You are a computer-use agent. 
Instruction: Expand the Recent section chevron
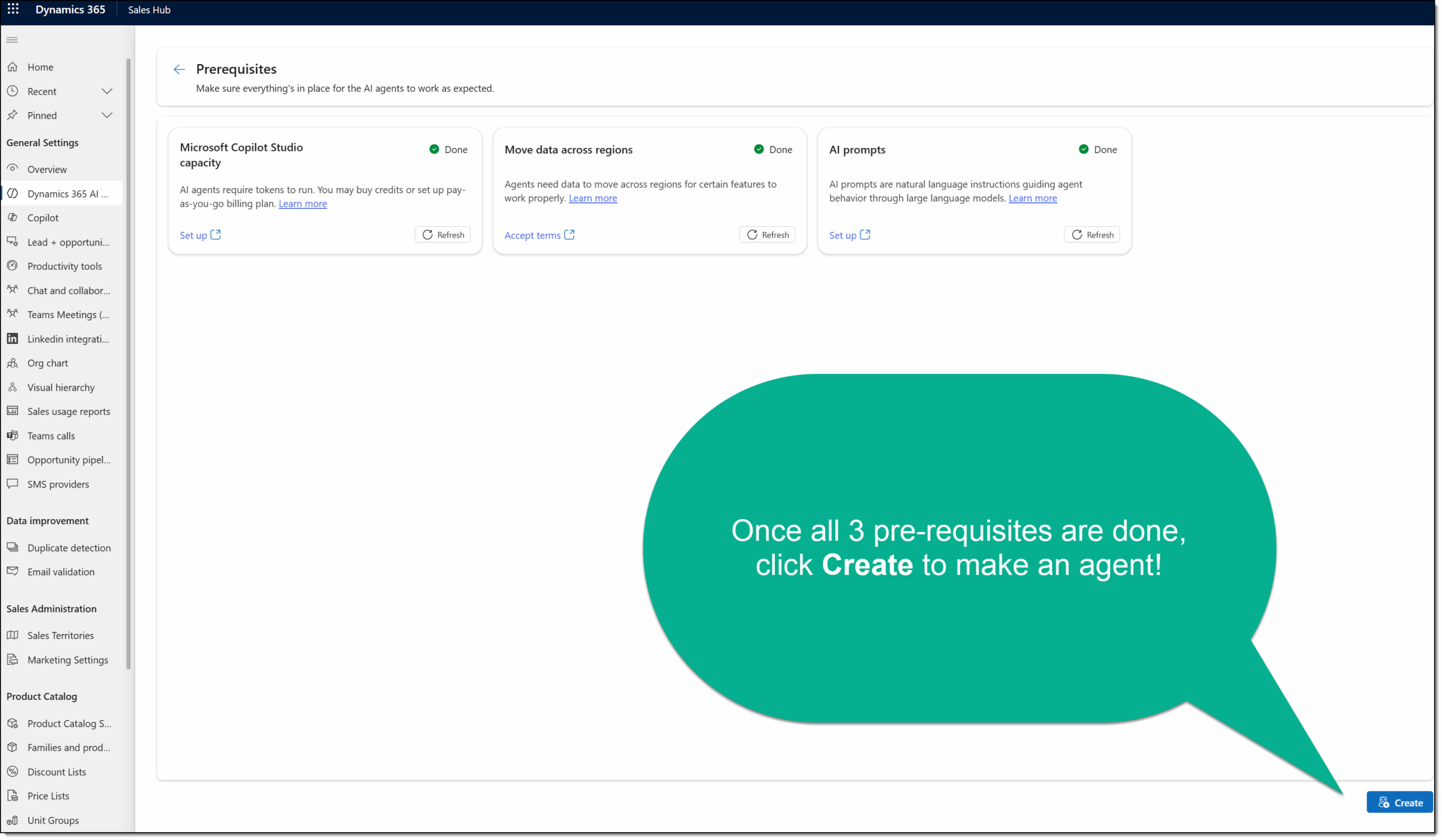pyautogui.click(x=106, y=91)
